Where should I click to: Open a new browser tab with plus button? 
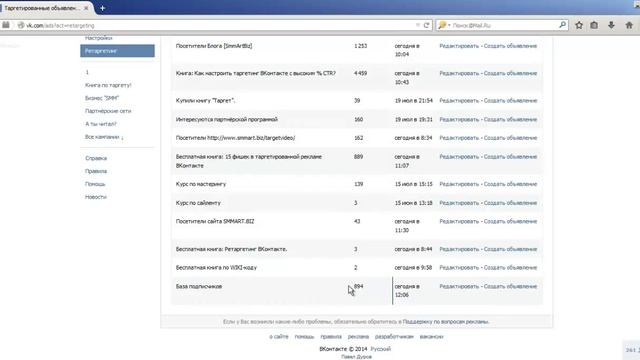pos(102,8)
